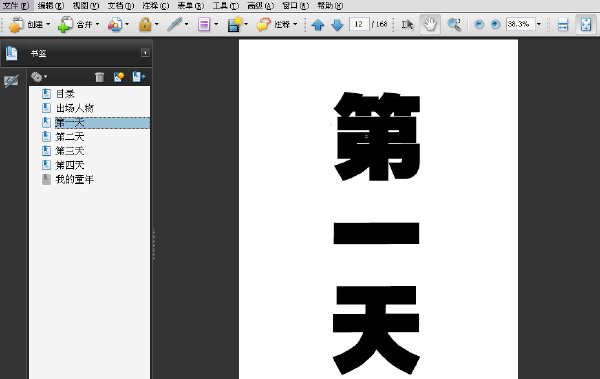
Task: Click the purple Forms icon
Action: coord(204,25)
